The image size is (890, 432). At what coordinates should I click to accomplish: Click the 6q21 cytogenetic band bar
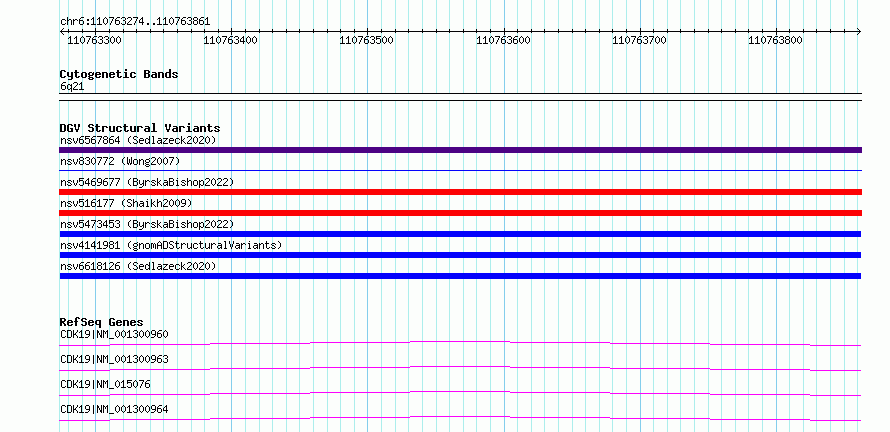(460, 97)
